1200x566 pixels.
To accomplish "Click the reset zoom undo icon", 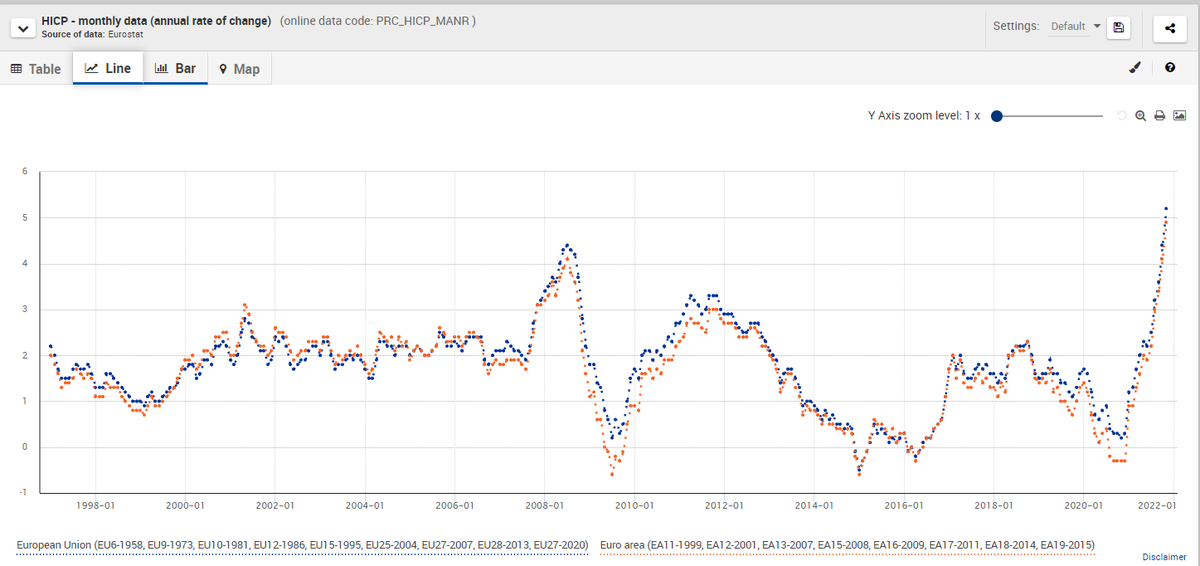I will pyautogui.click(x=1123, y=116).
